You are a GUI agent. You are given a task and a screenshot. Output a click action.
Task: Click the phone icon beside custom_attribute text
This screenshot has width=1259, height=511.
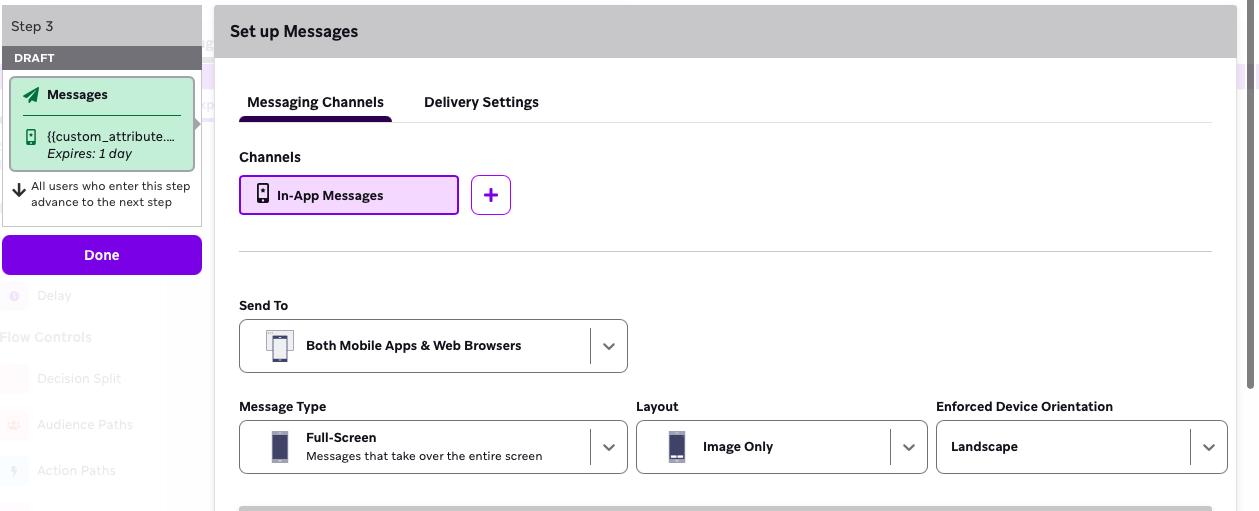pyautogui.click(x=31, y=137)
